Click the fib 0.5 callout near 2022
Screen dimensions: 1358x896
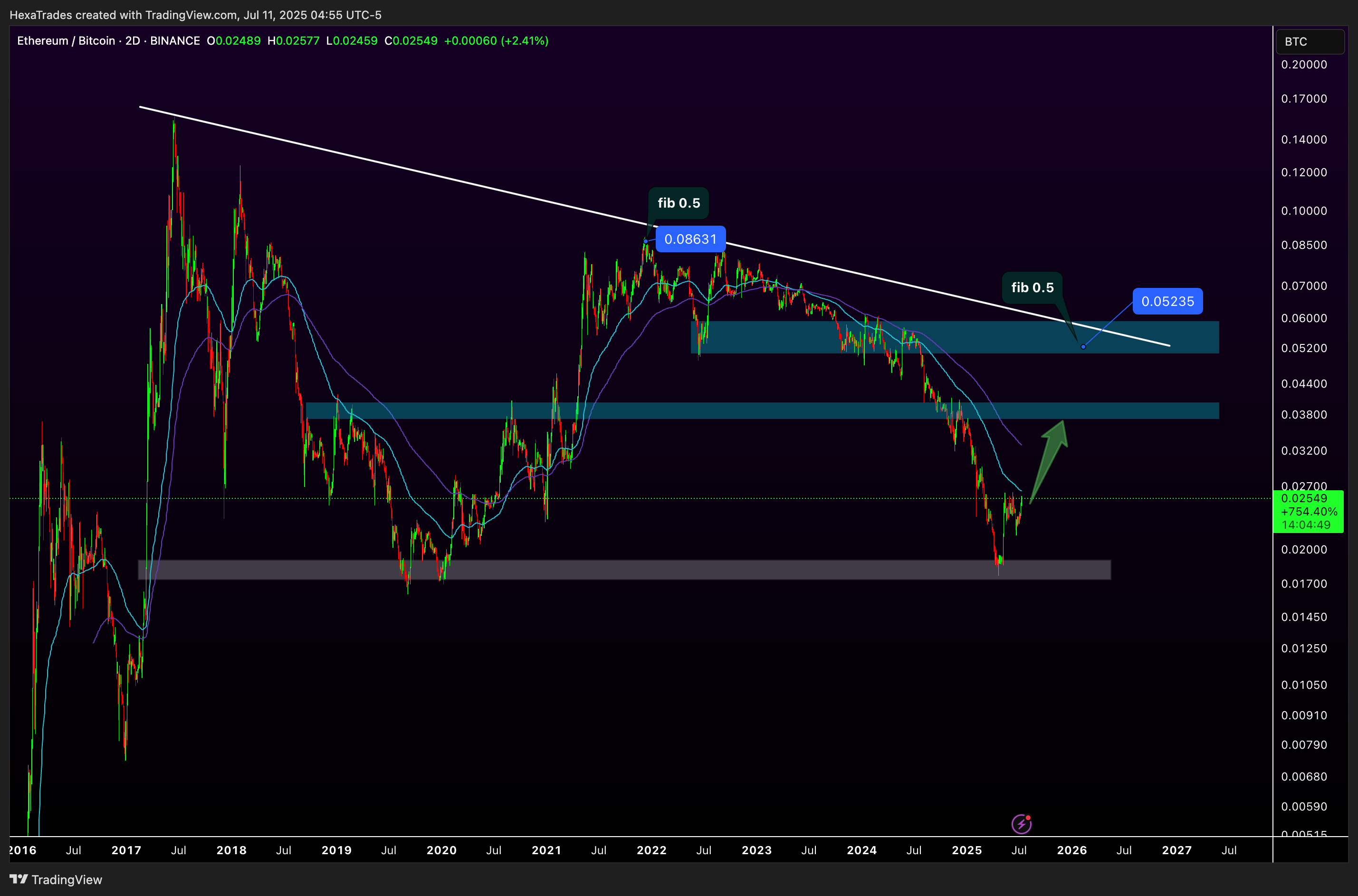(x=679, y=203)
